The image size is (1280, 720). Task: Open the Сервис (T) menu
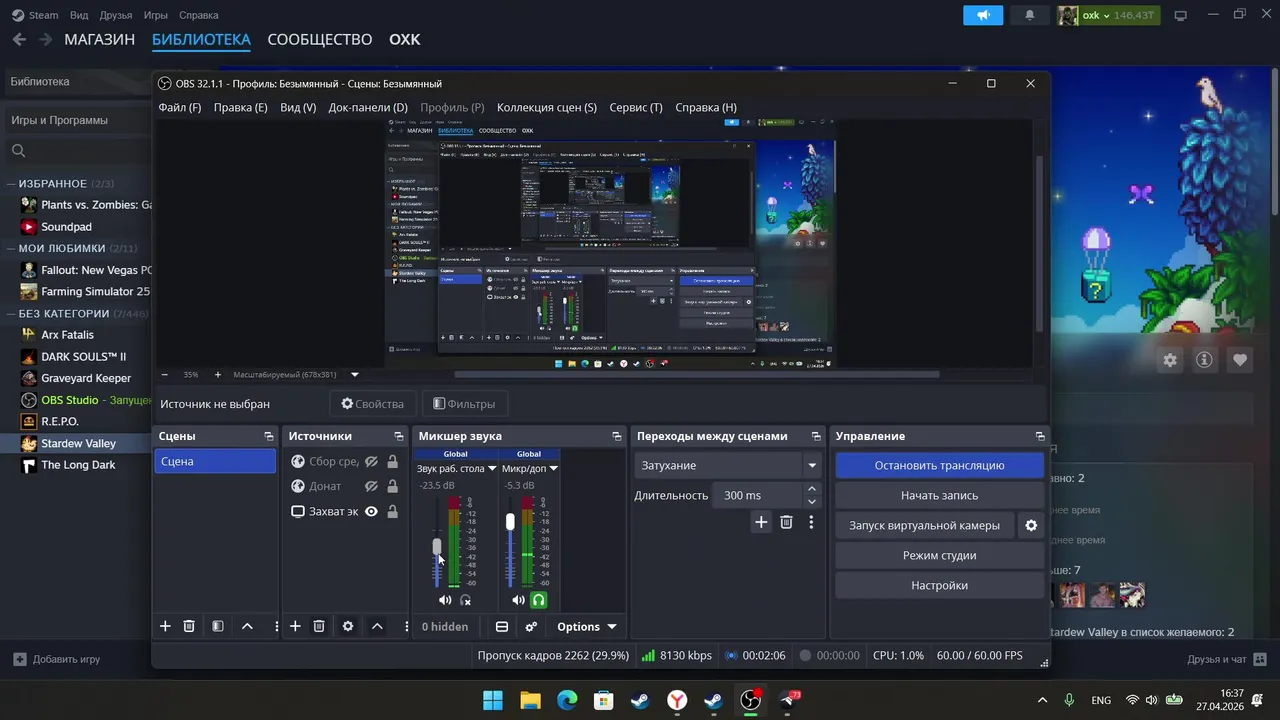(636, 107)
